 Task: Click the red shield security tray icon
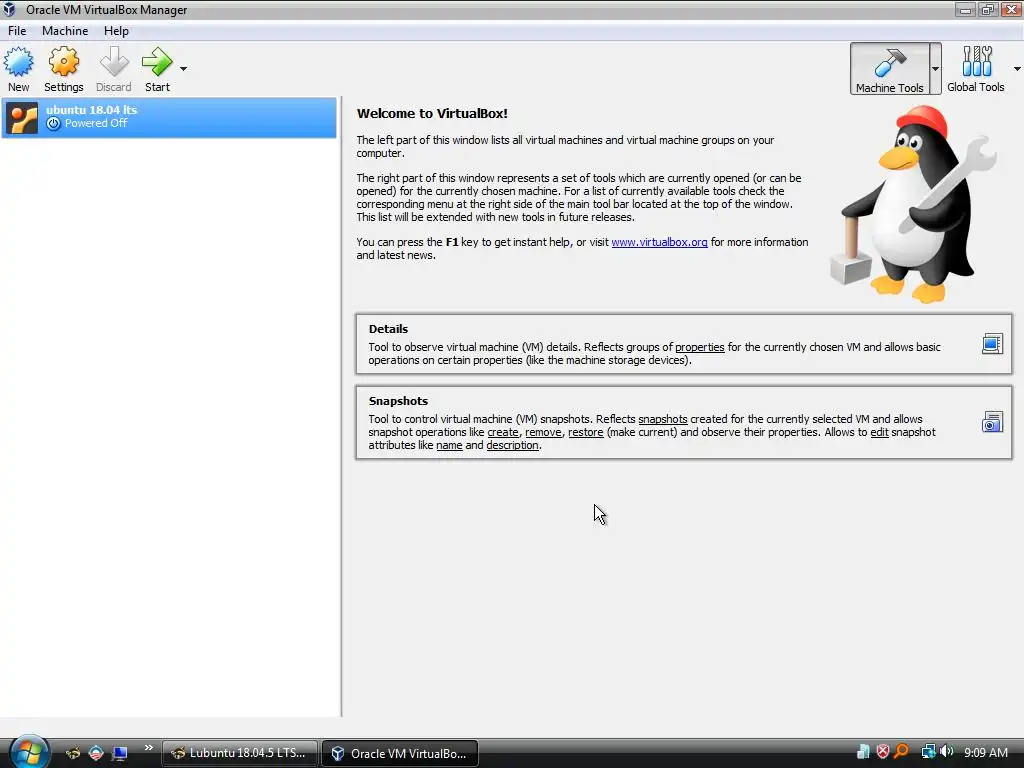pyautogui.click(x=882, y=752)
